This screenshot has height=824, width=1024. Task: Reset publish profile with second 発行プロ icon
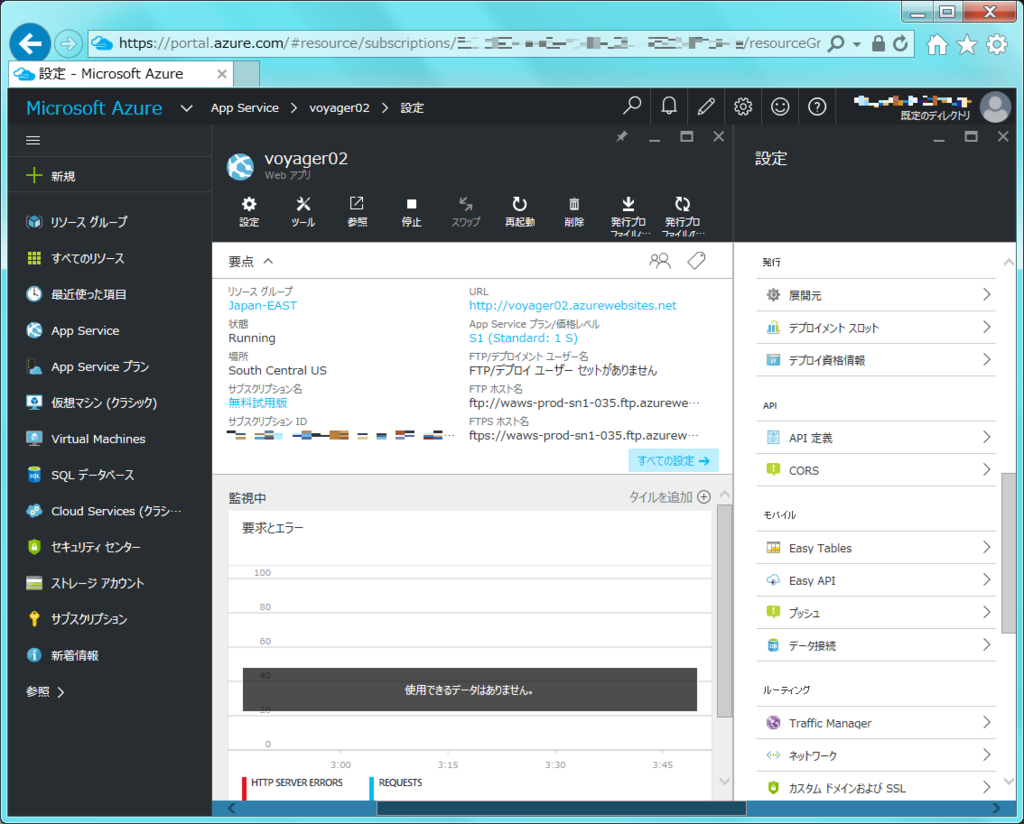(682, 216)
